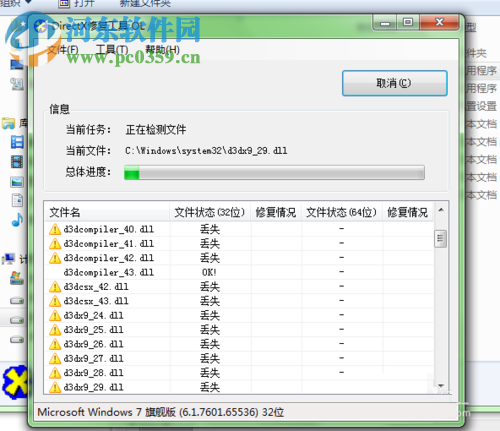Click the videos library icon in Explorer sidebar
The image size is (500, 431).
(17, 162)
